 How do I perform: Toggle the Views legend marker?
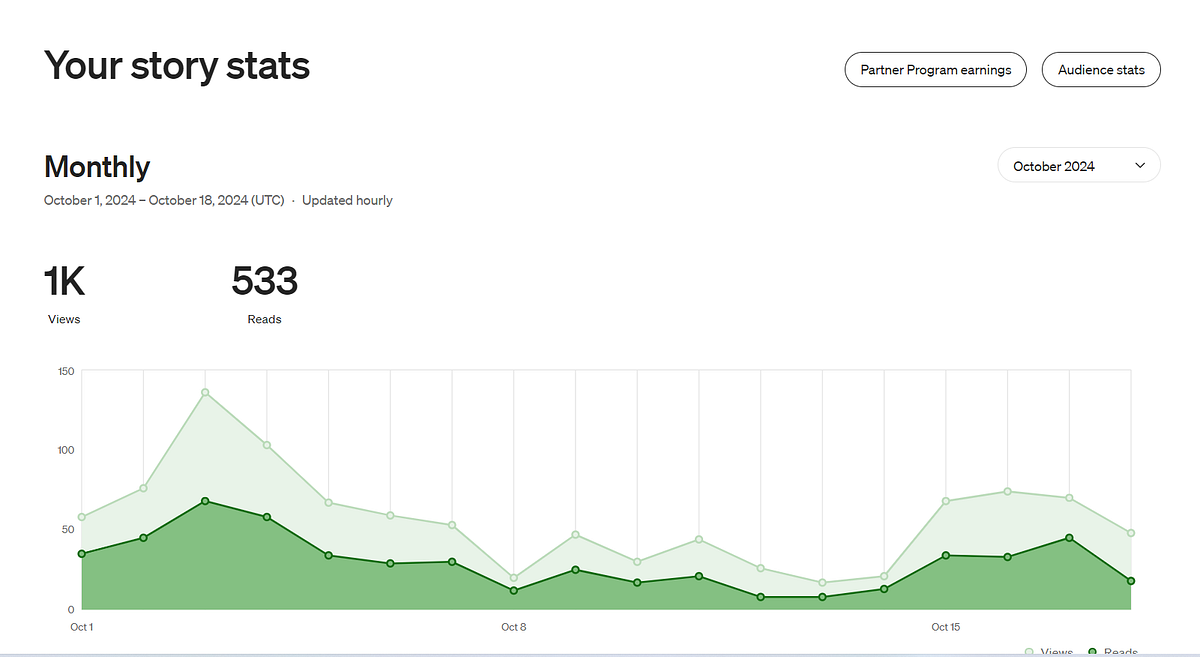point(1030,652)
